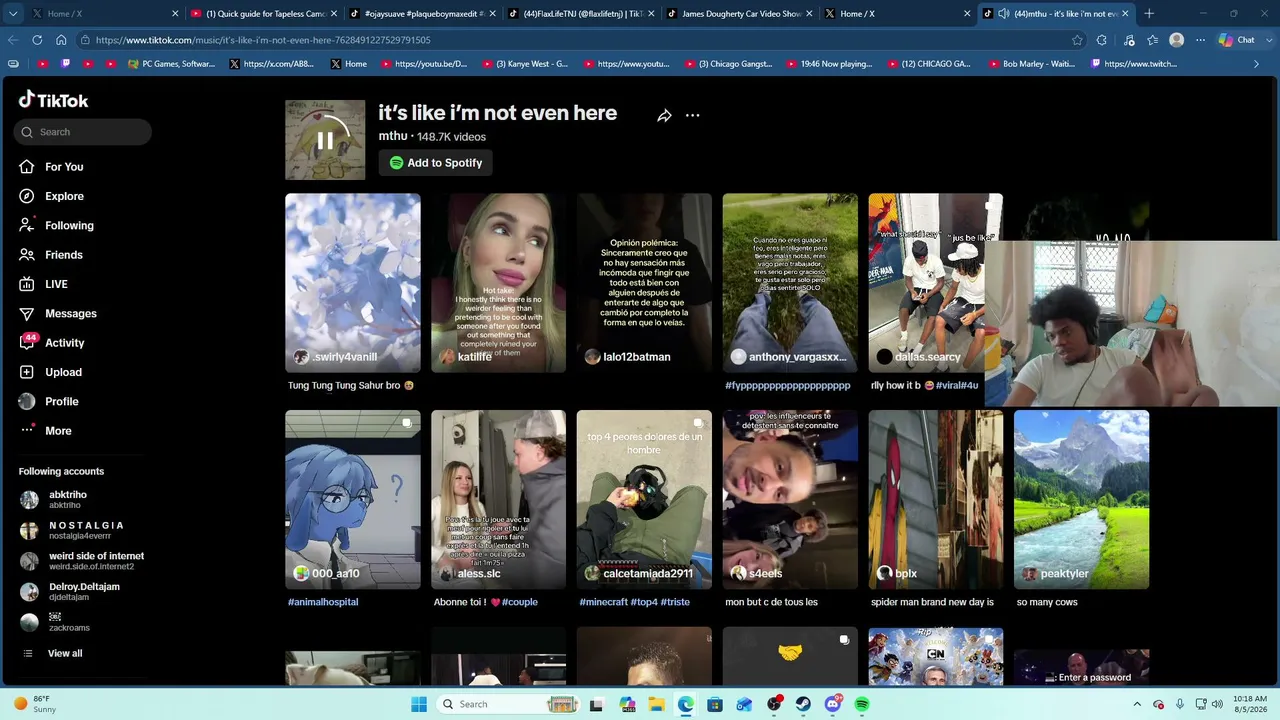Click the Add to Spotify button
Screen dimensions: 1280x720
pyautogui.click(x=435, y=163)
